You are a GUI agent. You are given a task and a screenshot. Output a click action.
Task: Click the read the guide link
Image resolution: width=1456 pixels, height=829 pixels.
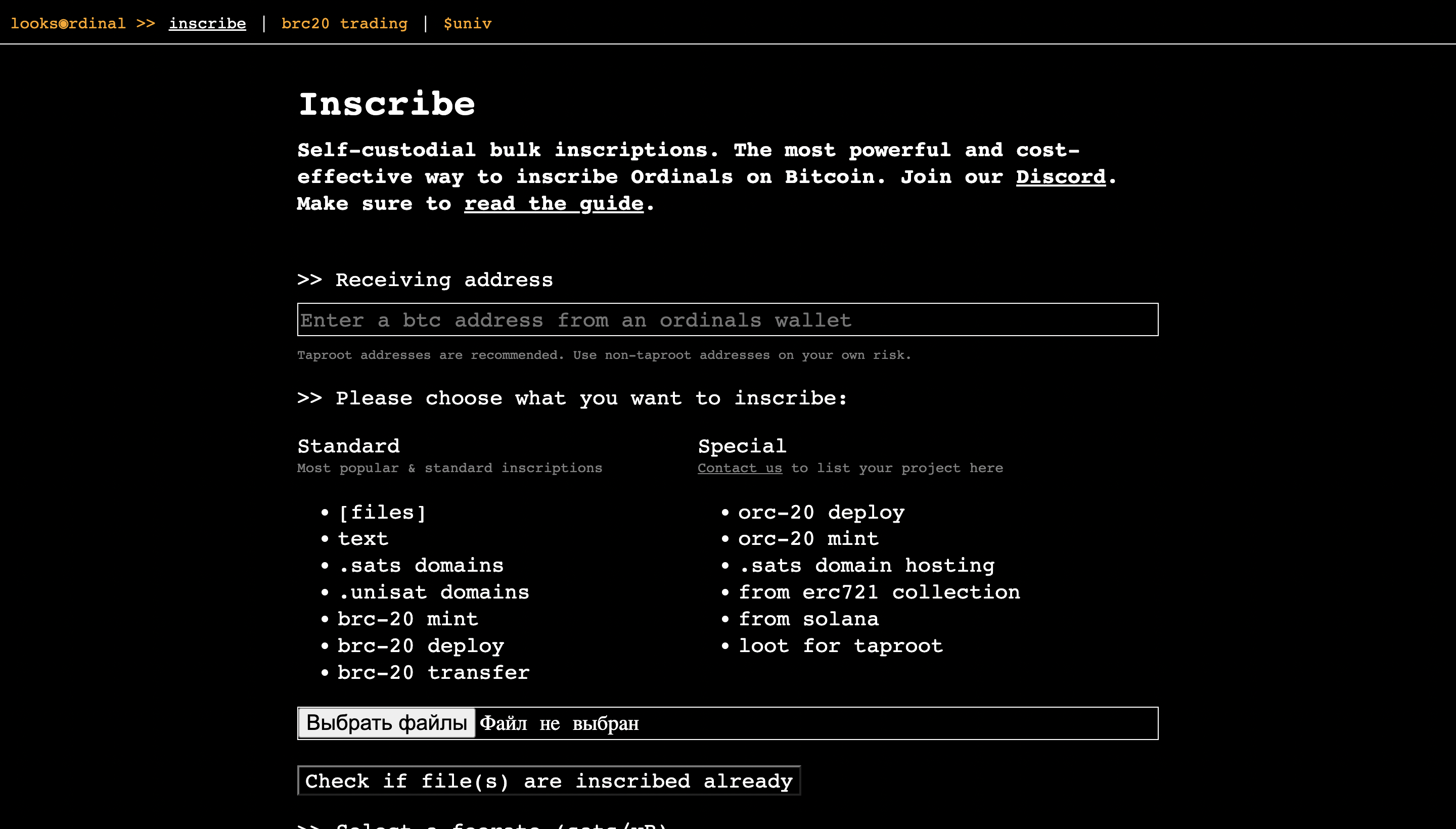553,203
